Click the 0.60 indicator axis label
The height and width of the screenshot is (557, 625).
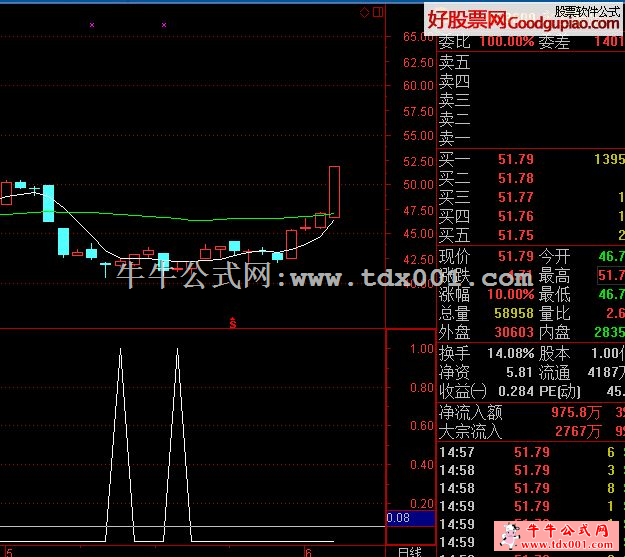click(x=422, y=425)
